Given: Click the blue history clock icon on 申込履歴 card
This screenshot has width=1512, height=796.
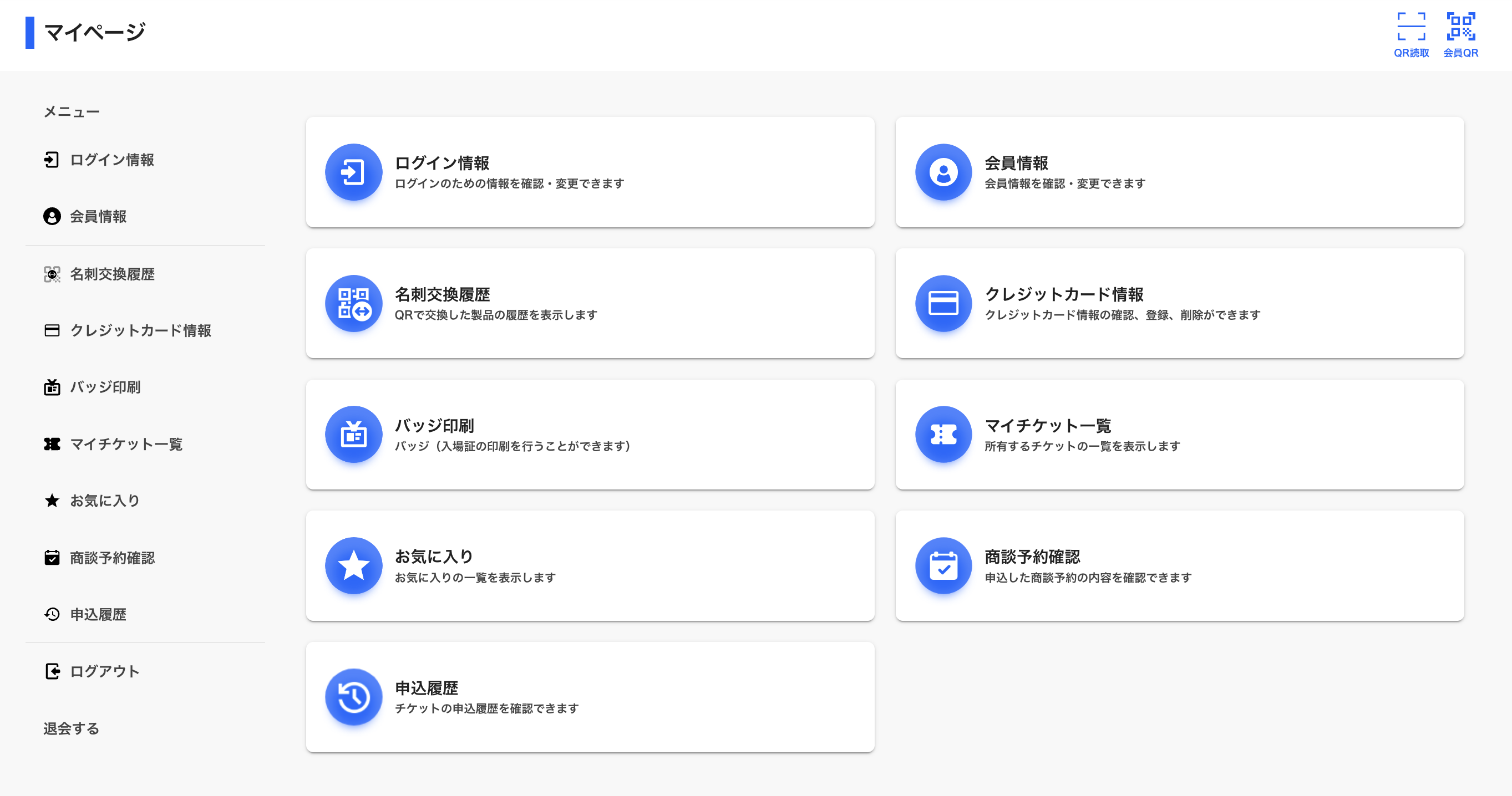Looking at the screenshot, I should click(353, 697).
